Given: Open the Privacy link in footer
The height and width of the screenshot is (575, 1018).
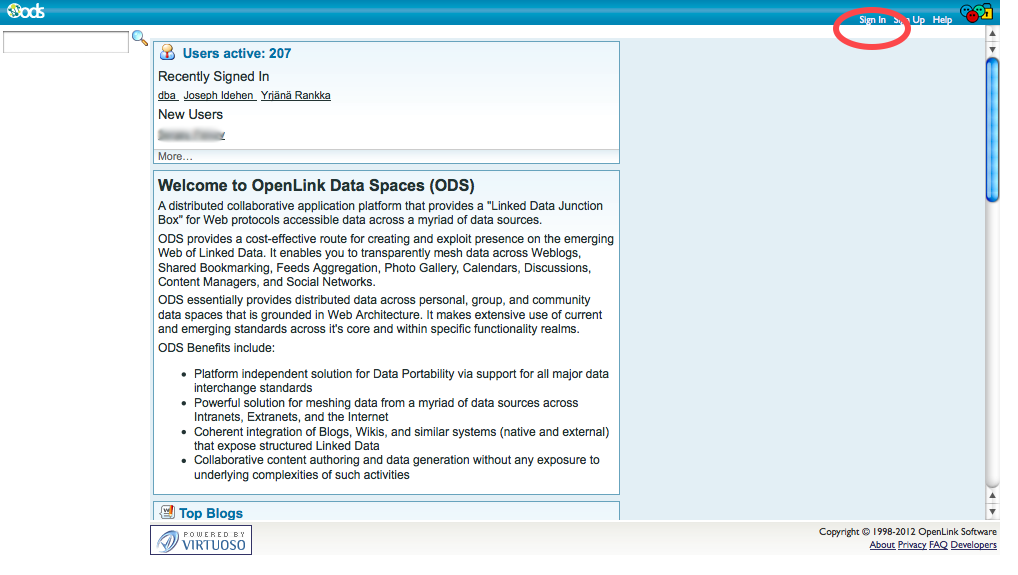Looking at the screenshot, I should pyautogui.click(x=911, y=545).
